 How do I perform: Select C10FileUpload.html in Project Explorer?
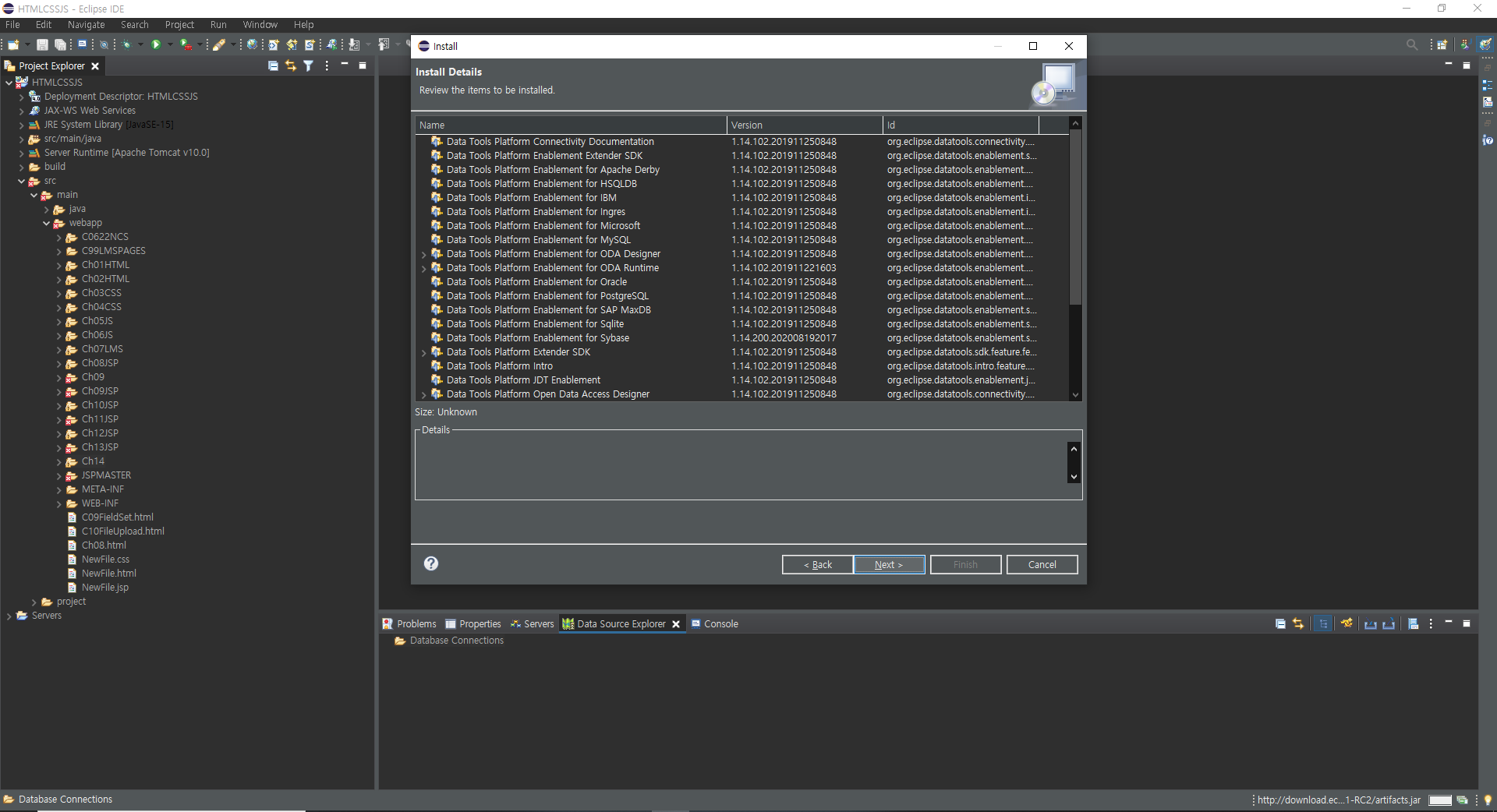click(122, 531)
